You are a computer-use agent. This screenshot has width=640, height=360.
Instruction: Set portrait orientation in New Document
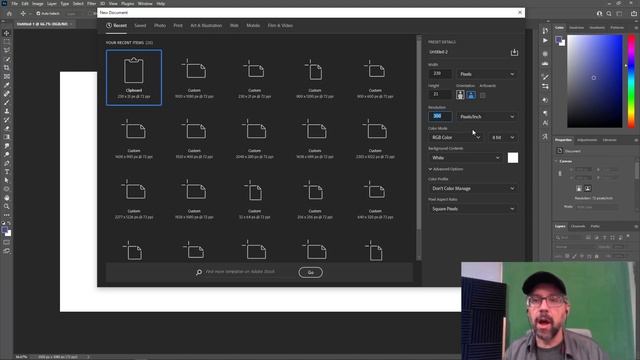point(460,95)
